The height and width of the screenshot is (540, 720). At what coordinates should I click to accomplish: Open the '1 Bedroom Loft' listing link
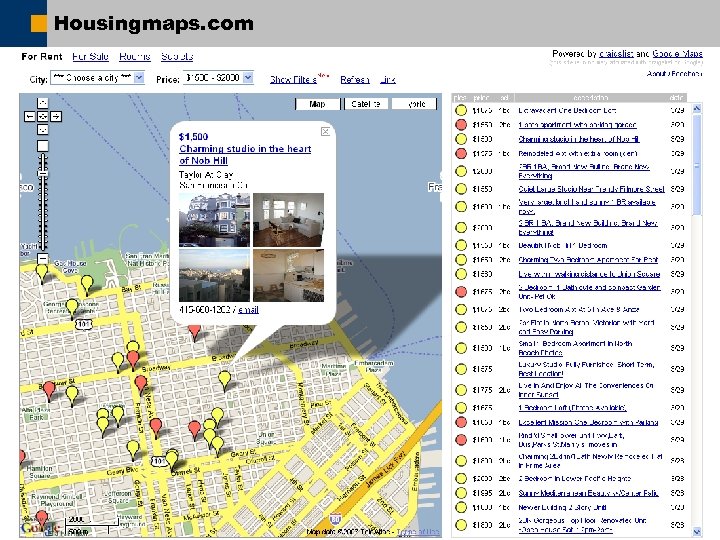click(x=573, y=408)
